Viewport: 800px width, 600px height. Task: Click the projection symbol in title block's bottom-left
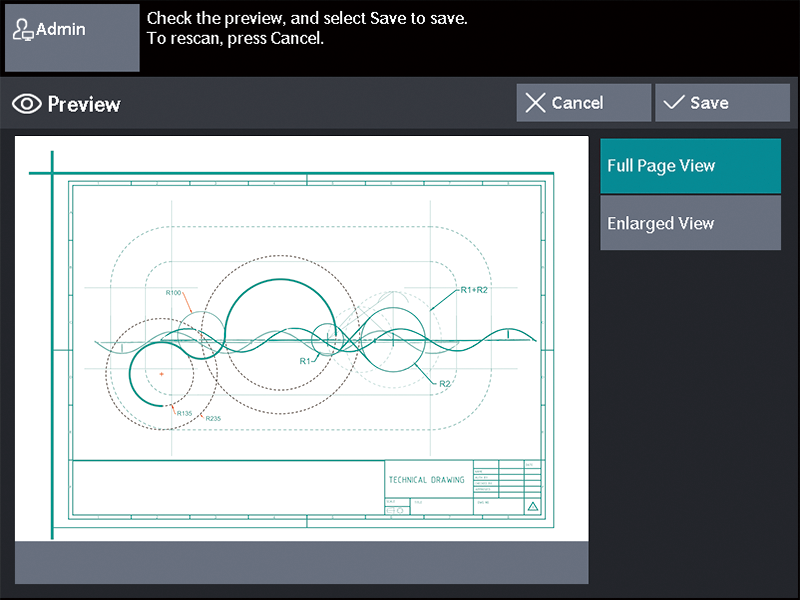click(x=394, y=510)
